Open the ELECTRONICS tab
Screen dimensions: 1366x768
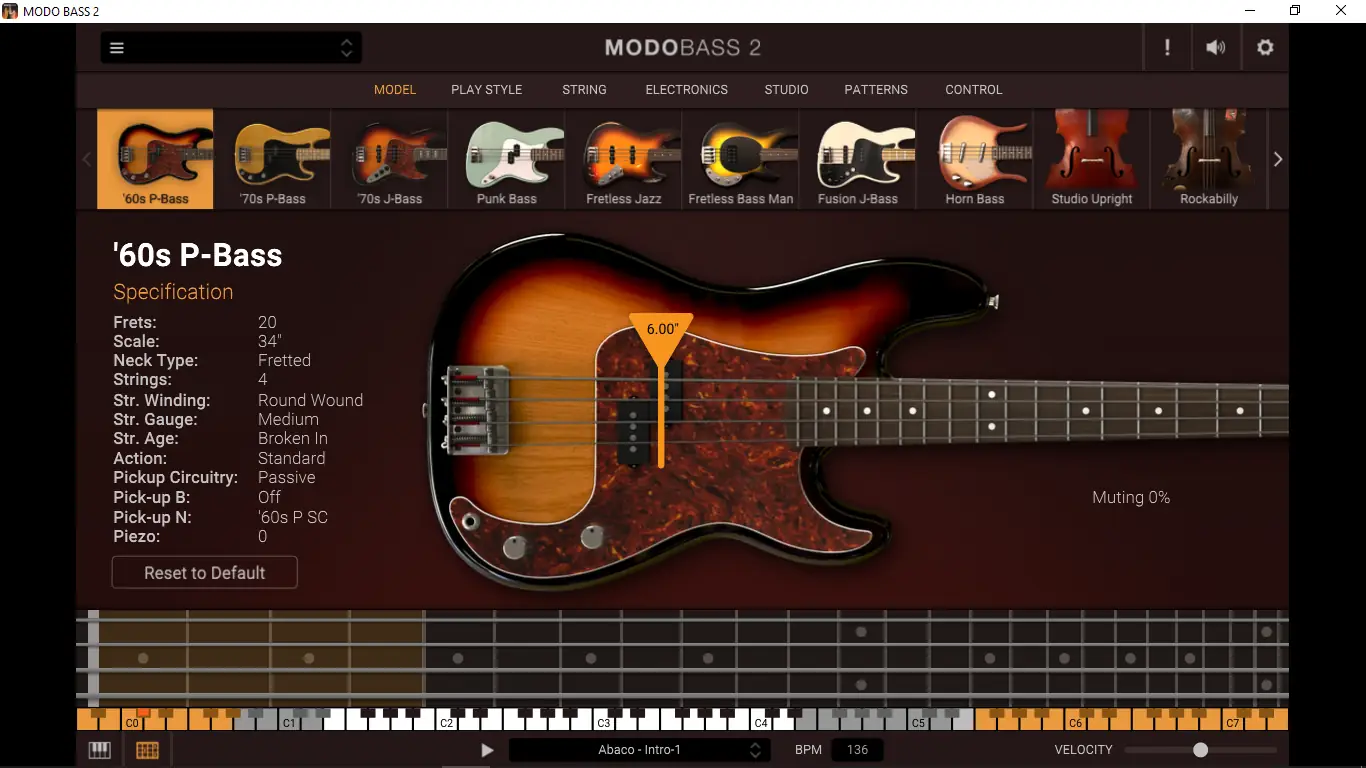(687, 90)
